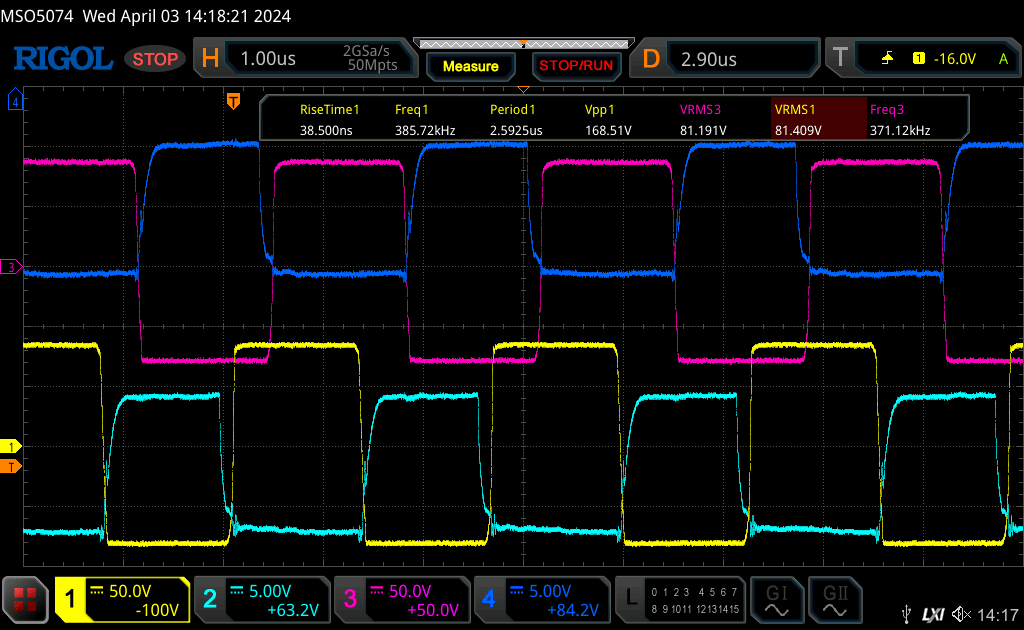This screenshot has height=630, width=1024.
Task: Click the trigger source channel 1 badge
Action: (918, 59)
